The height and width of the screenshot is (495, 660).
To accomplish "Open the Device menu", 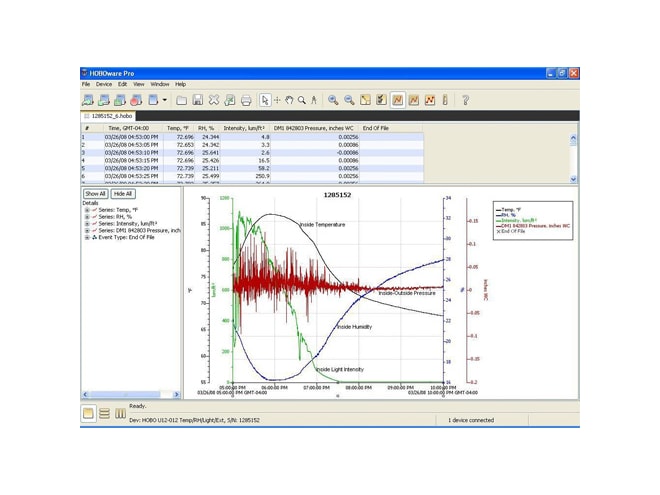I will [104, 84].
